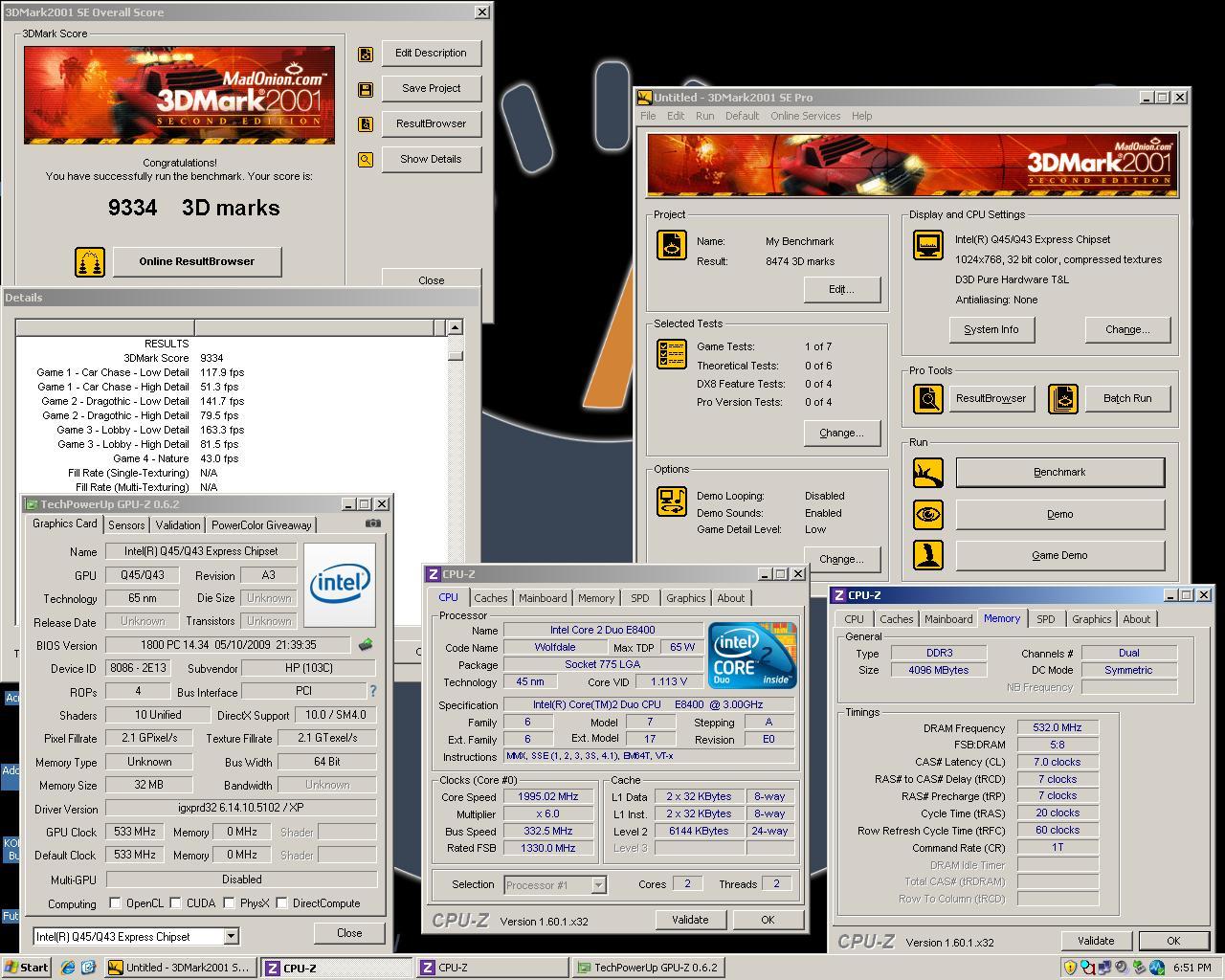The image size is (1225, 980).
Task: Click the GPU-Z screenshot camera icon
Action: 373,523
